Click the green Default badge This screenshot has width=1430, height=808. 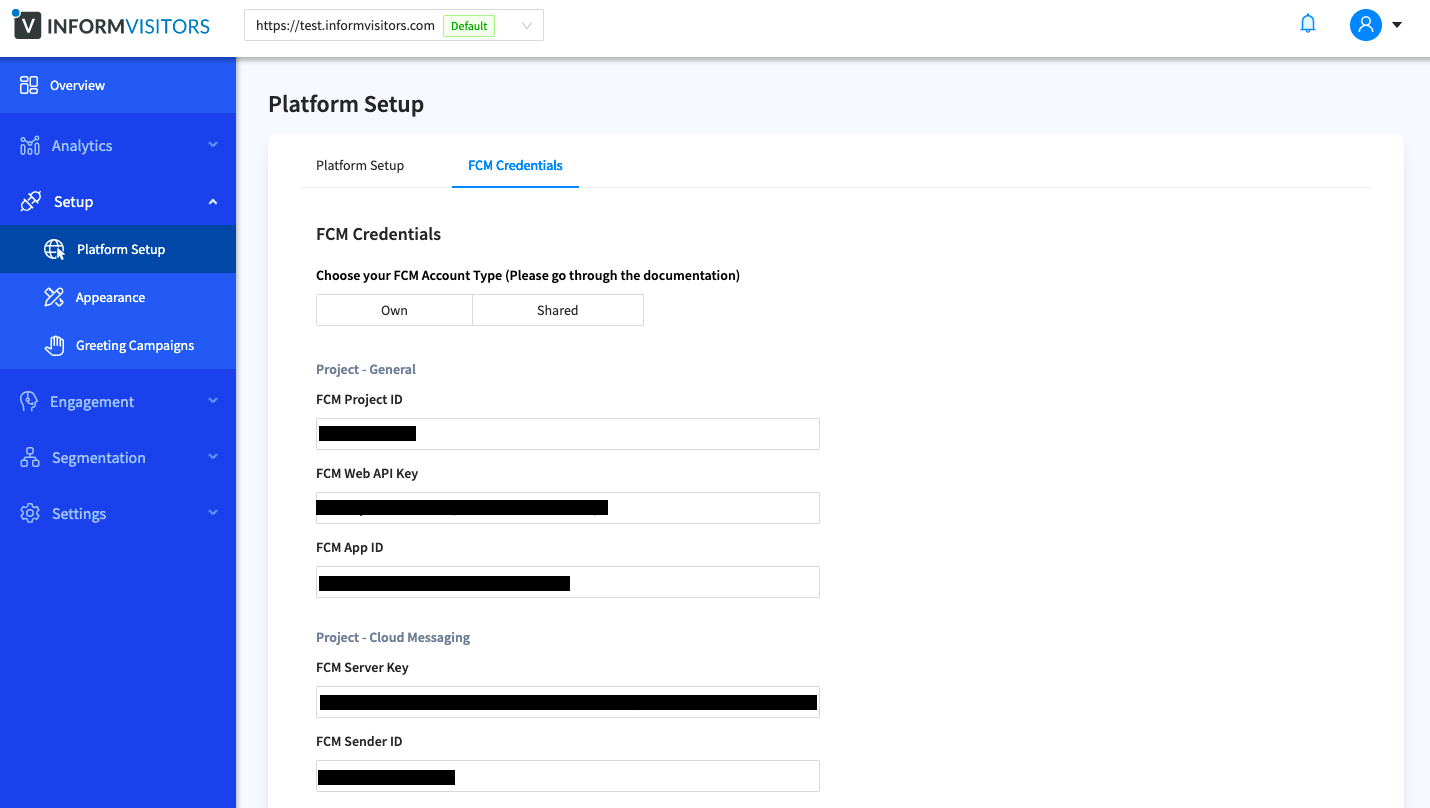469,26
